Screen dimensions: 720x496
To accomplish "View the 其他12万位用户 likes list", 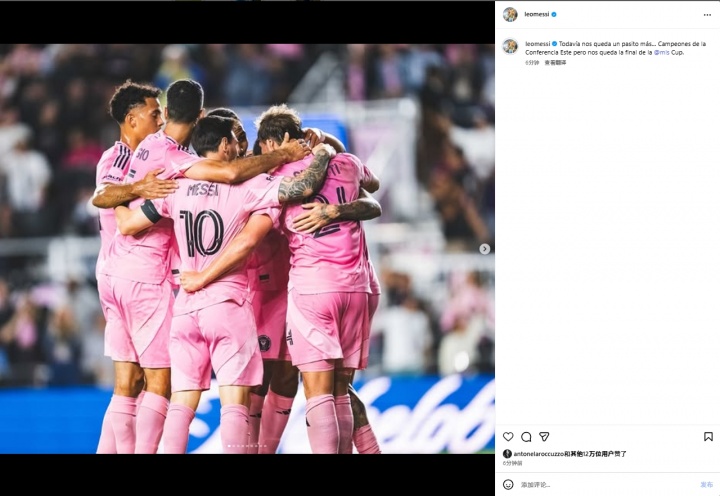I will pos(592,454).
